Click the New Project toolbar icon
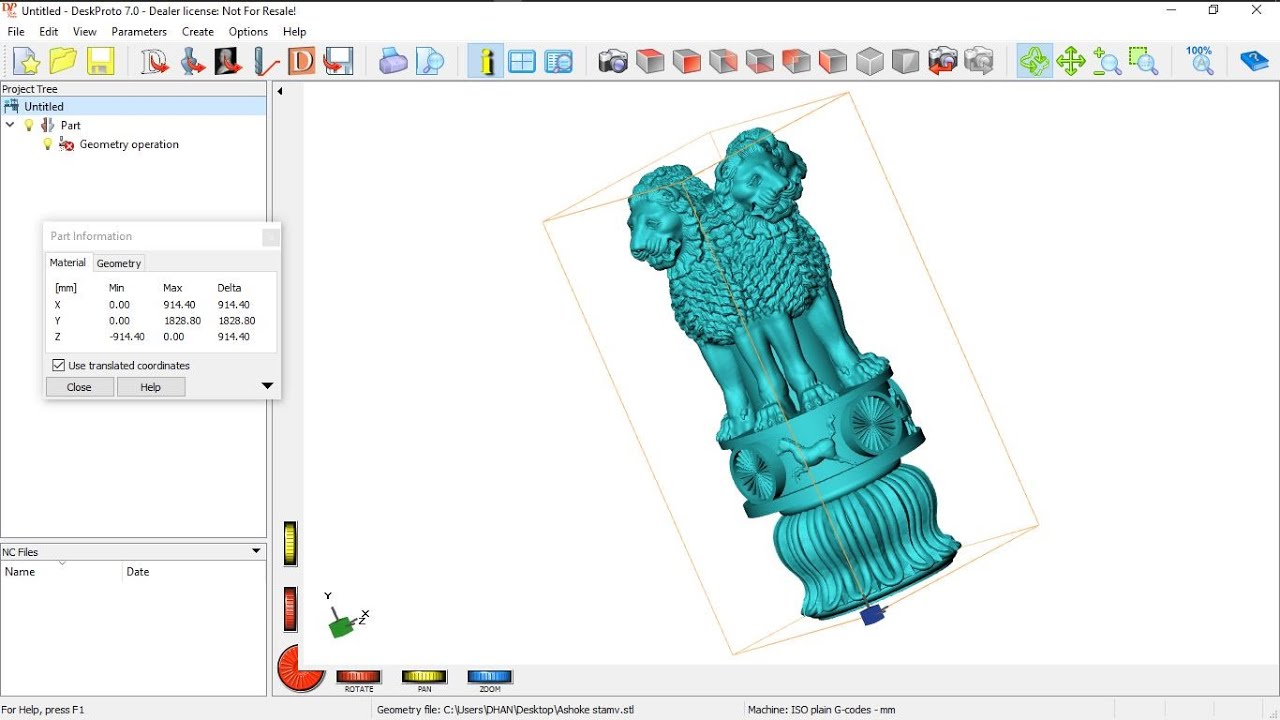The width and height of the screenshot is (1280, 720). (27, 62)
